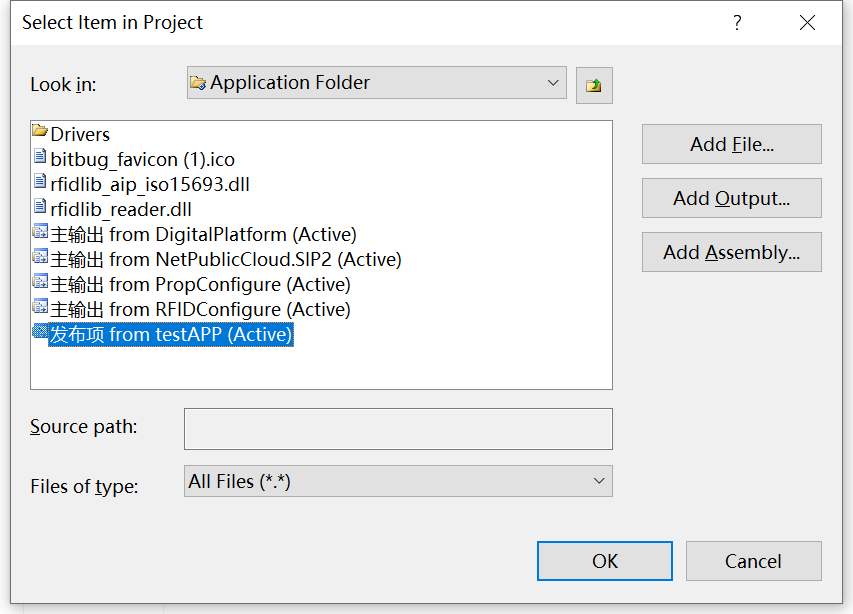The image size is (853, 614).
Task: Click the DigitalPlatform output icon
Action: pos(40,233)
